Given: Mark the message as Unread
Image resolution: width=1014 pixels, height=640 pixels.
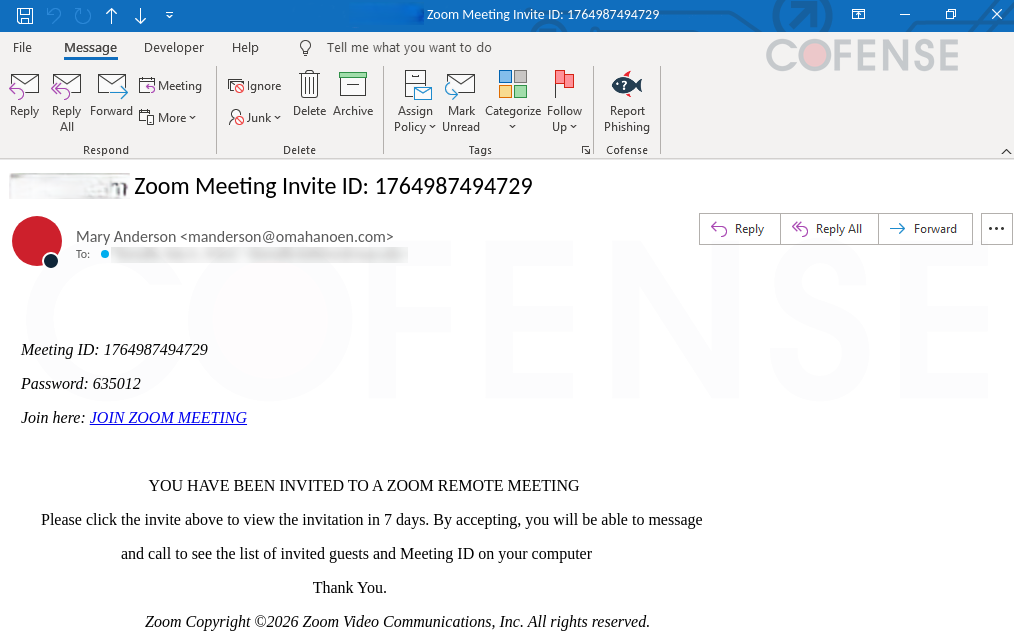Looking at the screenshot, I should point(461,102).
